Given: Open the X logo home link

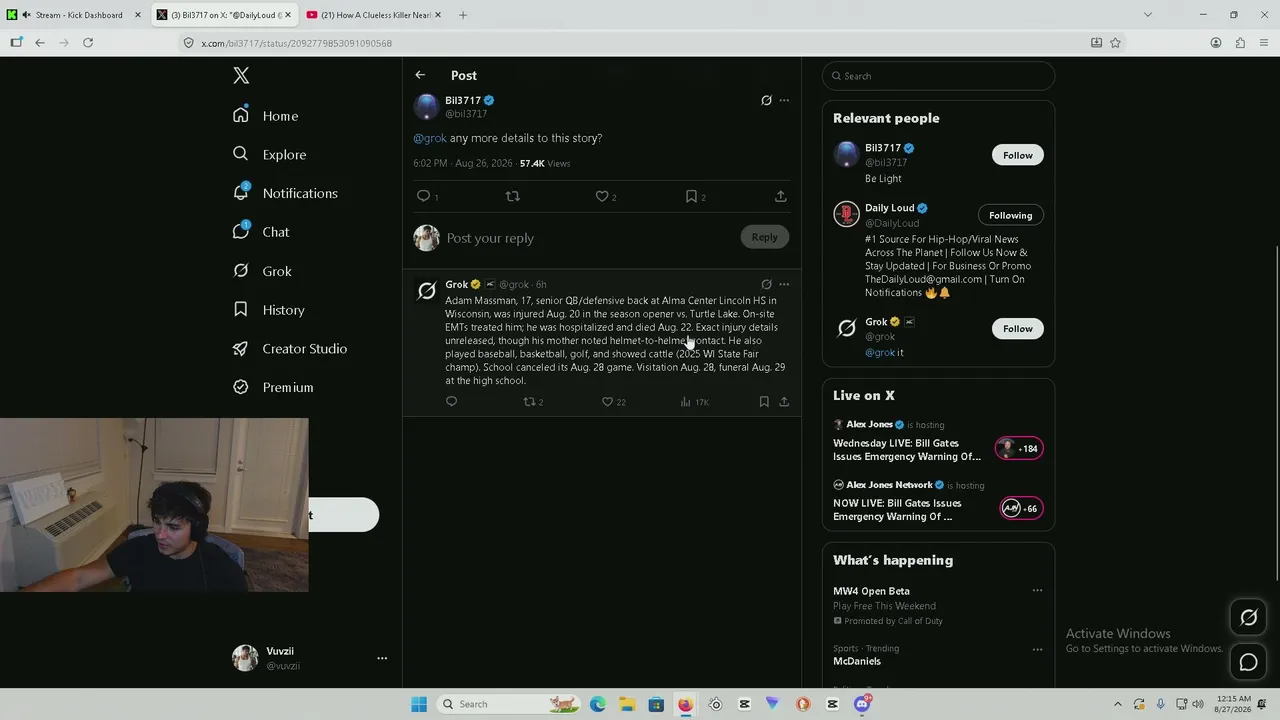Looking at the screenshot, I should tap(241, 76).
